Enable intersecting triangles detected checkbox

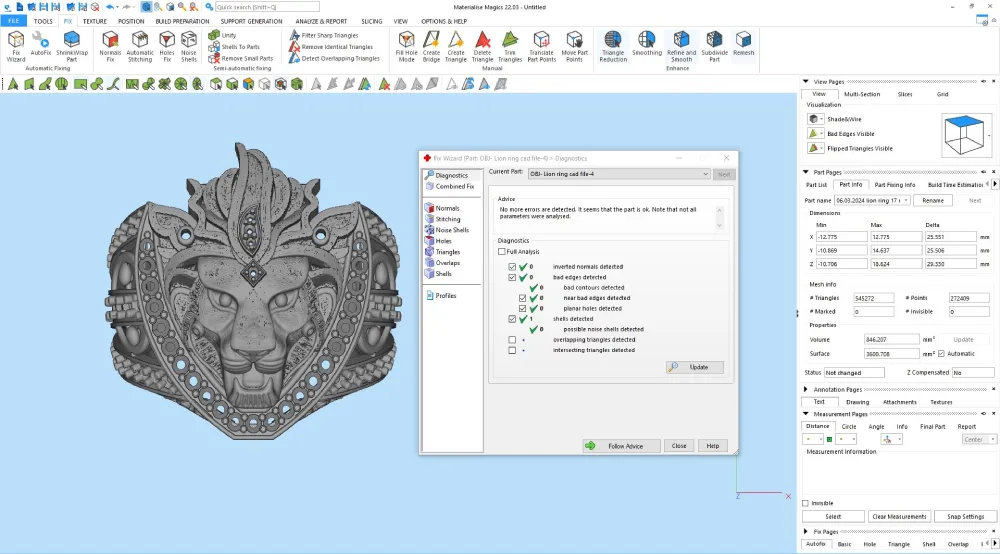512,350
